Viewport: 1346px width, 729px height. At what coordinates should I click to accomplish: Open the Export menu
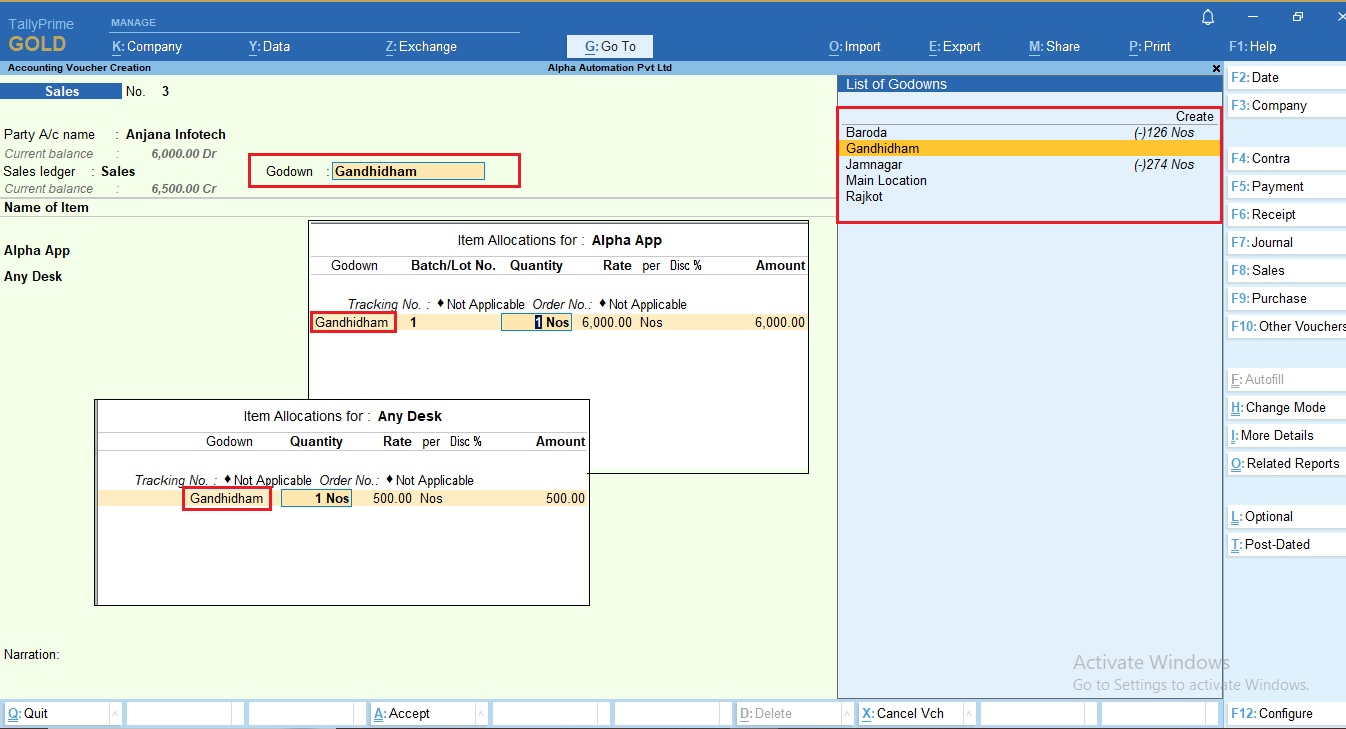click(x=955, y=46)
